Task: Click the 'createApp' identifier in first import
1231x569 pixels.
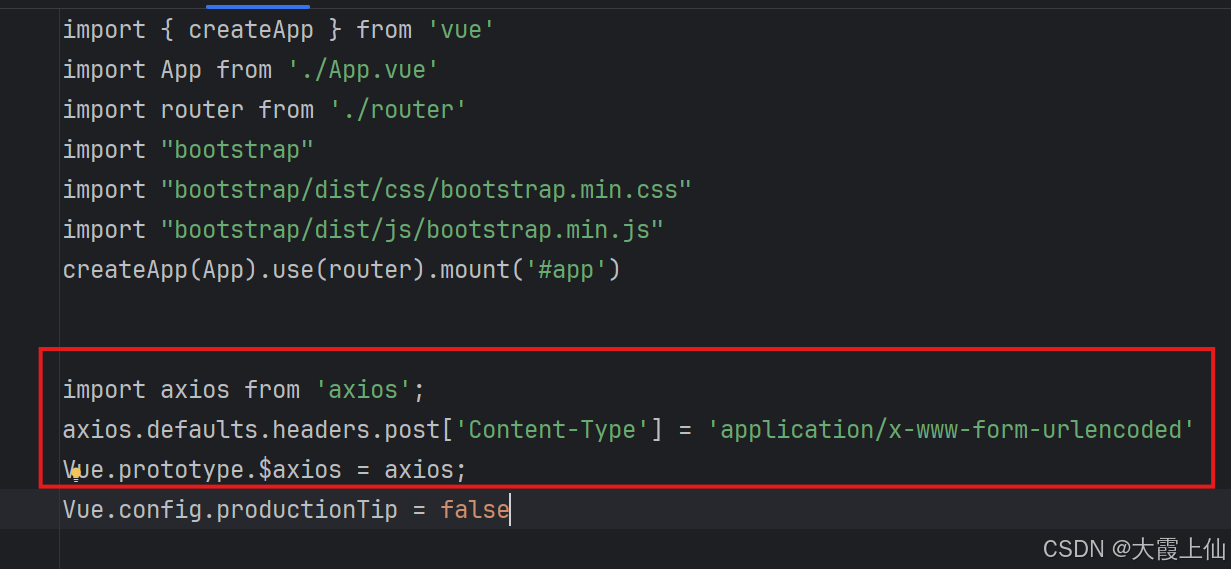Action: (x=251, y=30)
